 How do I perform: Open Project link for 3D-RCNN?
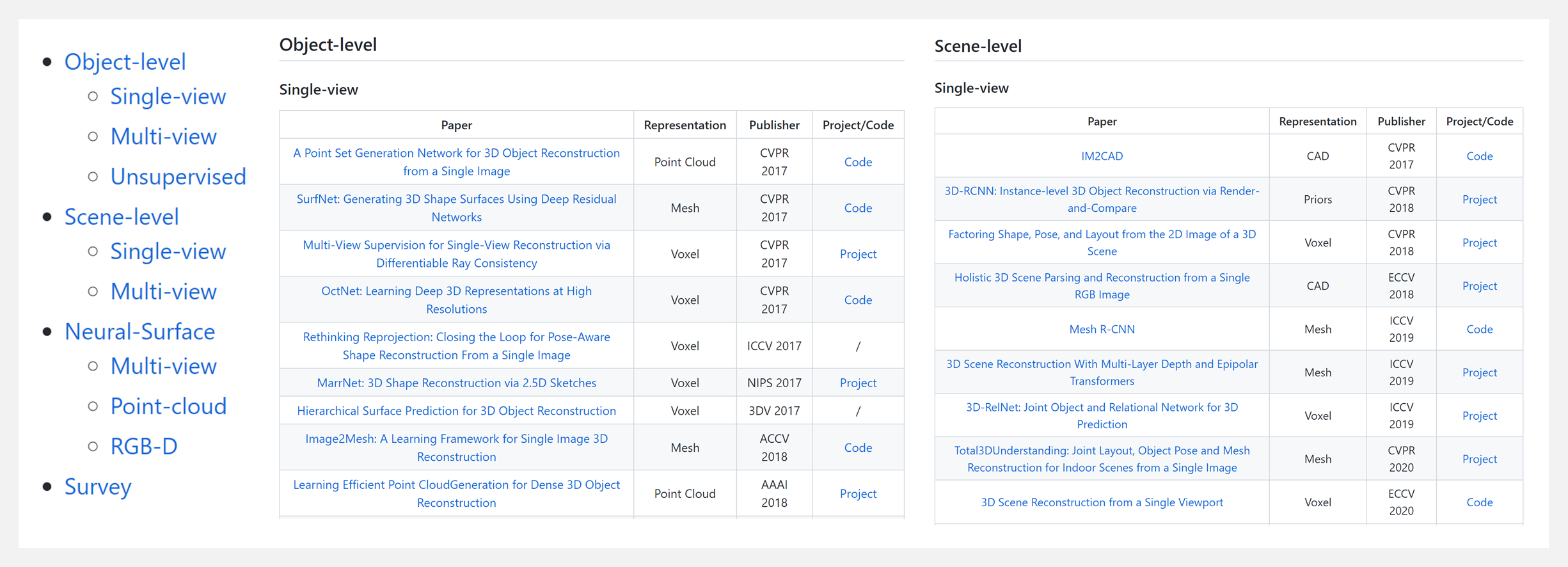pos(1479,200)
